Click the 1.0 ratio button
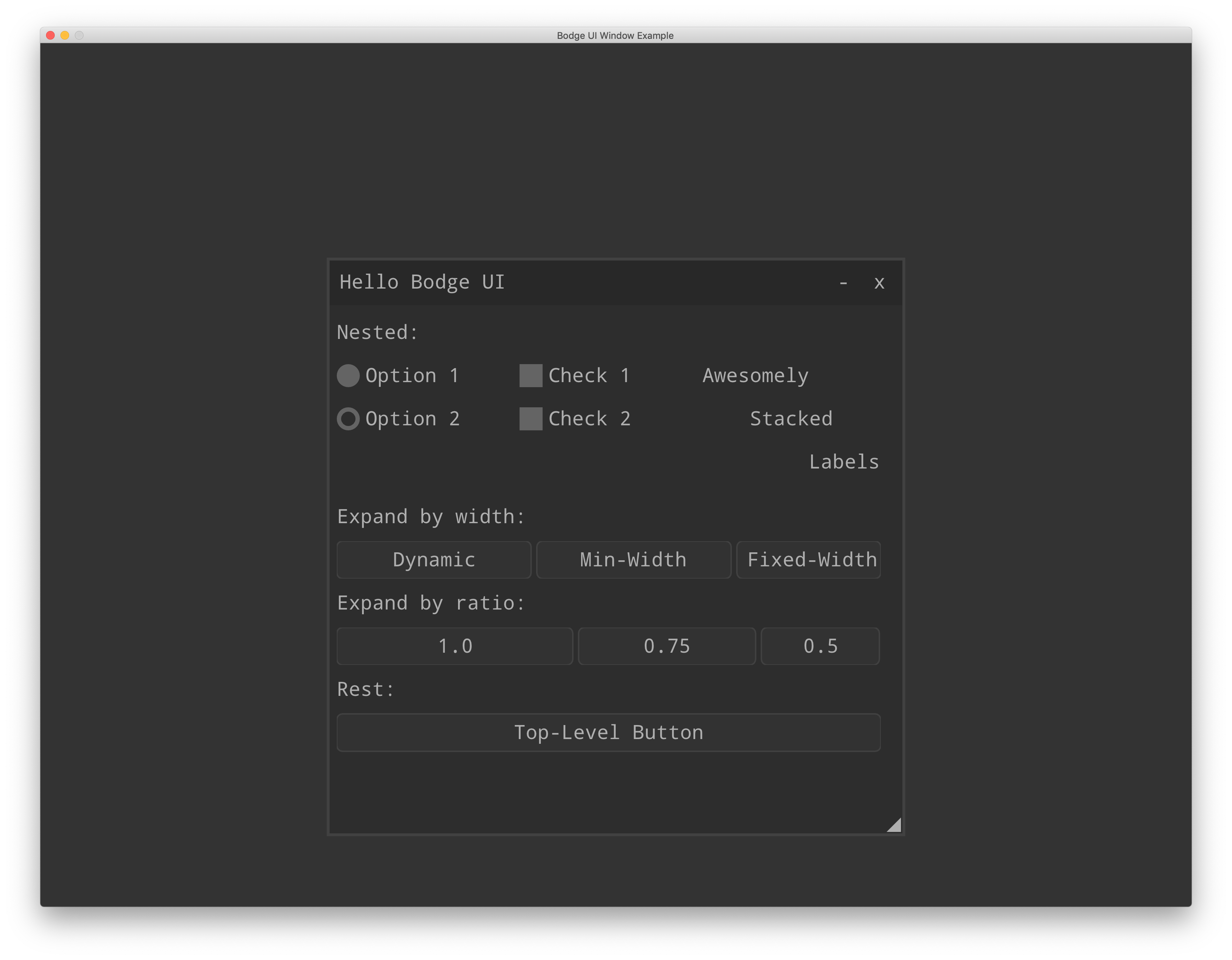1232x960 pixels. point(455,646)
